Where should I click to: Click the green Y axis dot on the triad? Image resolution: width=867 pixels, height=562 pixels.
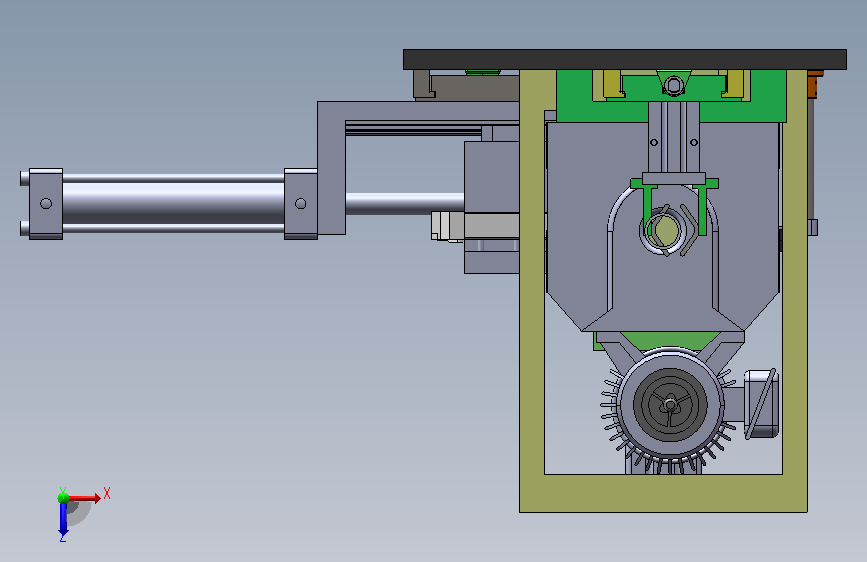pyautogui.click(x=63, y=497)
